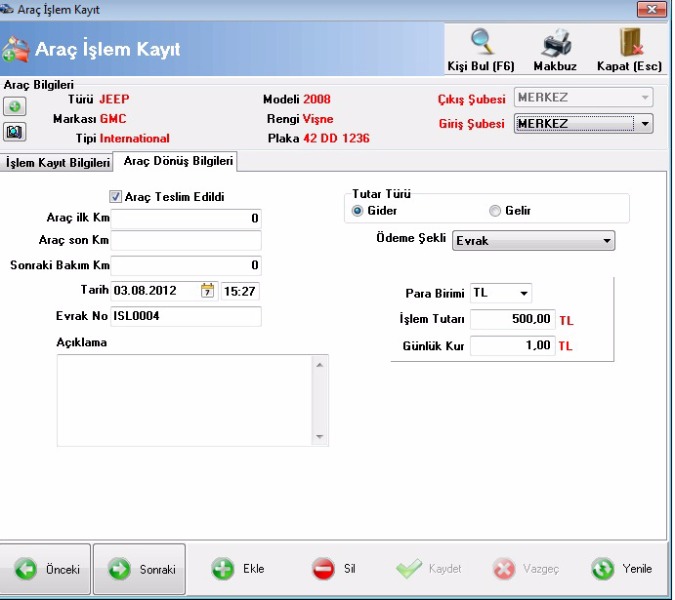
Task: Click the Makbuz printer icon
Action: (x=555, y=43)
